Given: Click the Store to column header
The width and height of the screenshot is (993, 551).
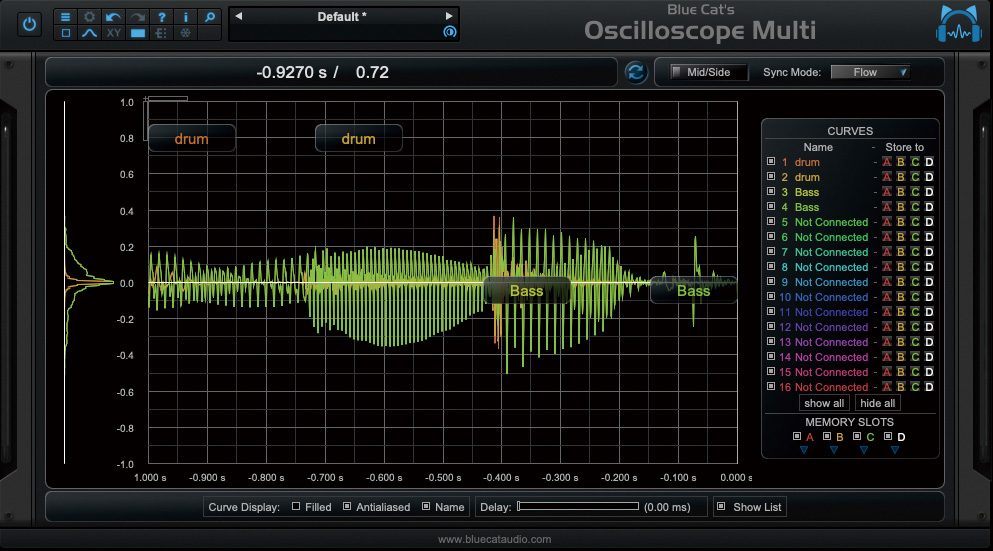Looking at the screenshot, I should pos(904,147).
